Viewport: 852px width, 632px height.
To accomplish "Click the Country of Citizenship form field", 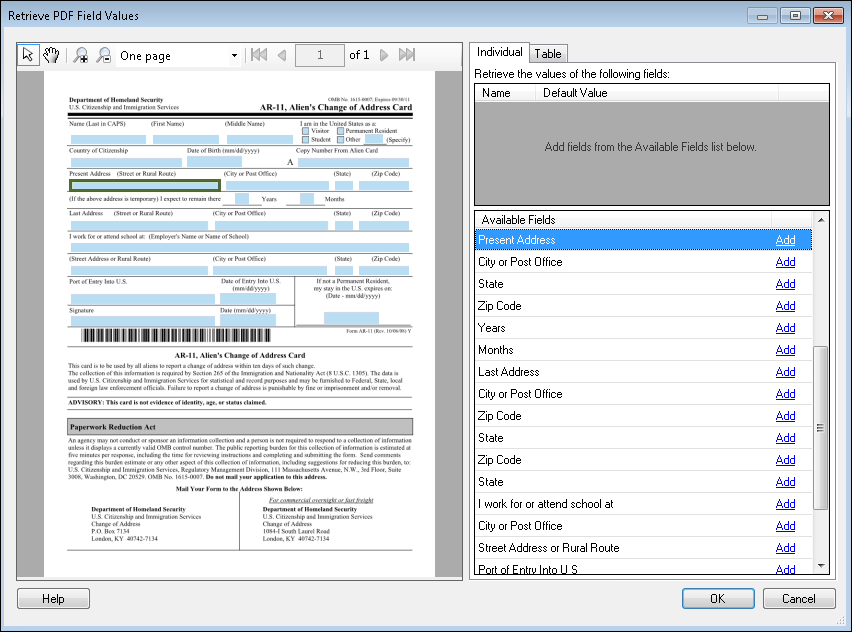I will [126, 162].
